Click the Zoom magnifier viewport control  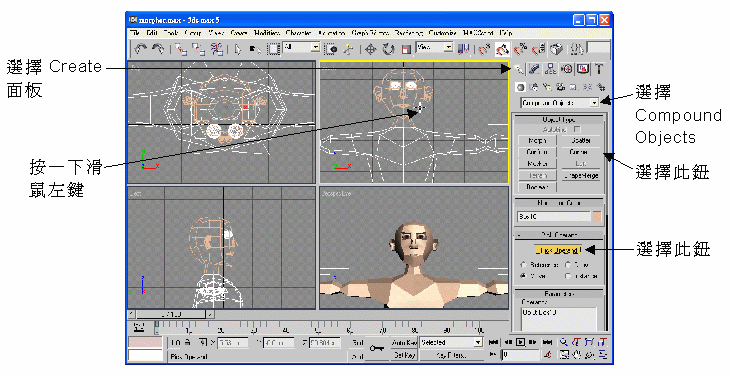tap(564, 342)
